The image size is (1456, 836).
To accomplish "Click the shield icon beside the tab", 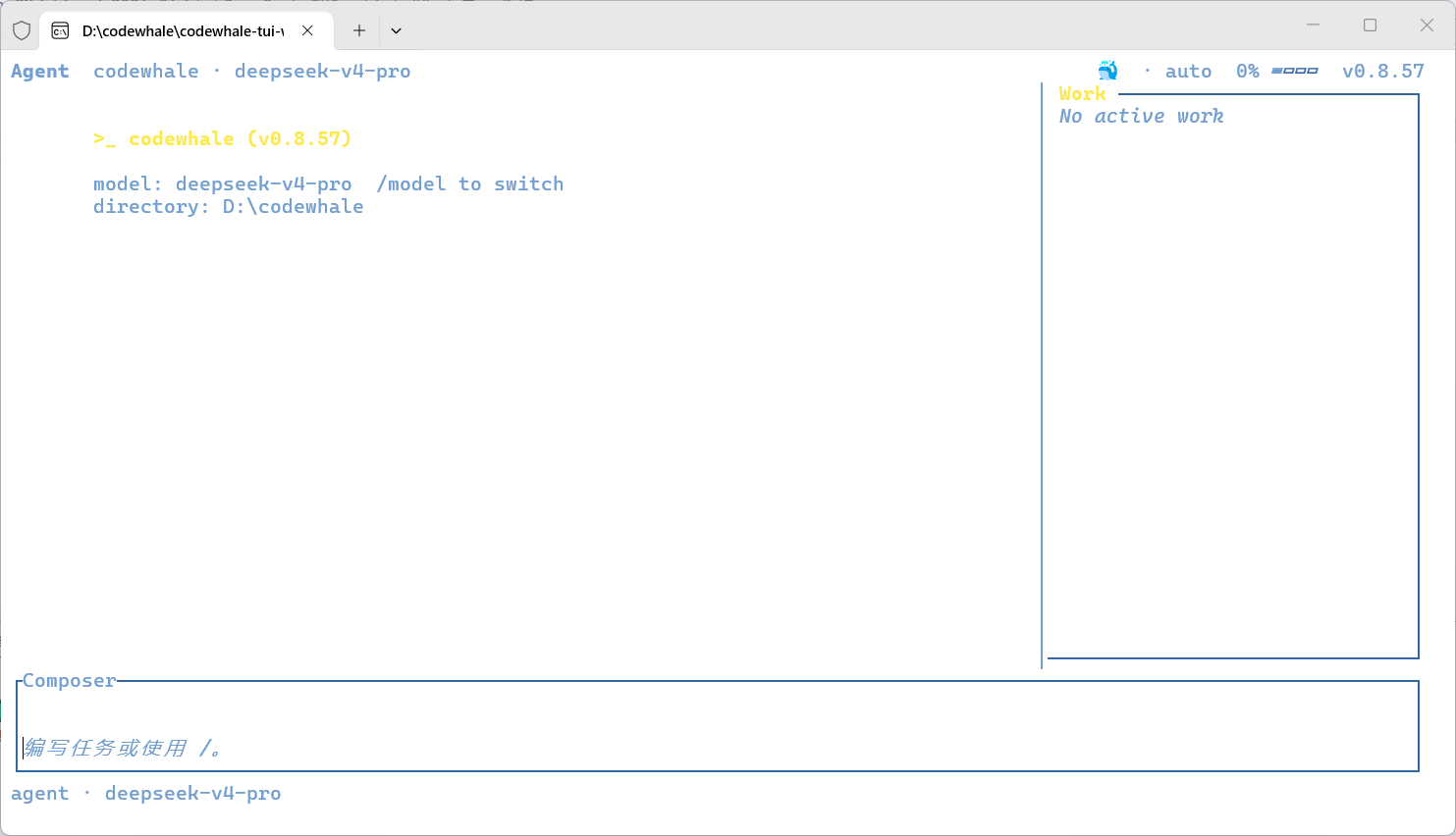I will point(22,30).
